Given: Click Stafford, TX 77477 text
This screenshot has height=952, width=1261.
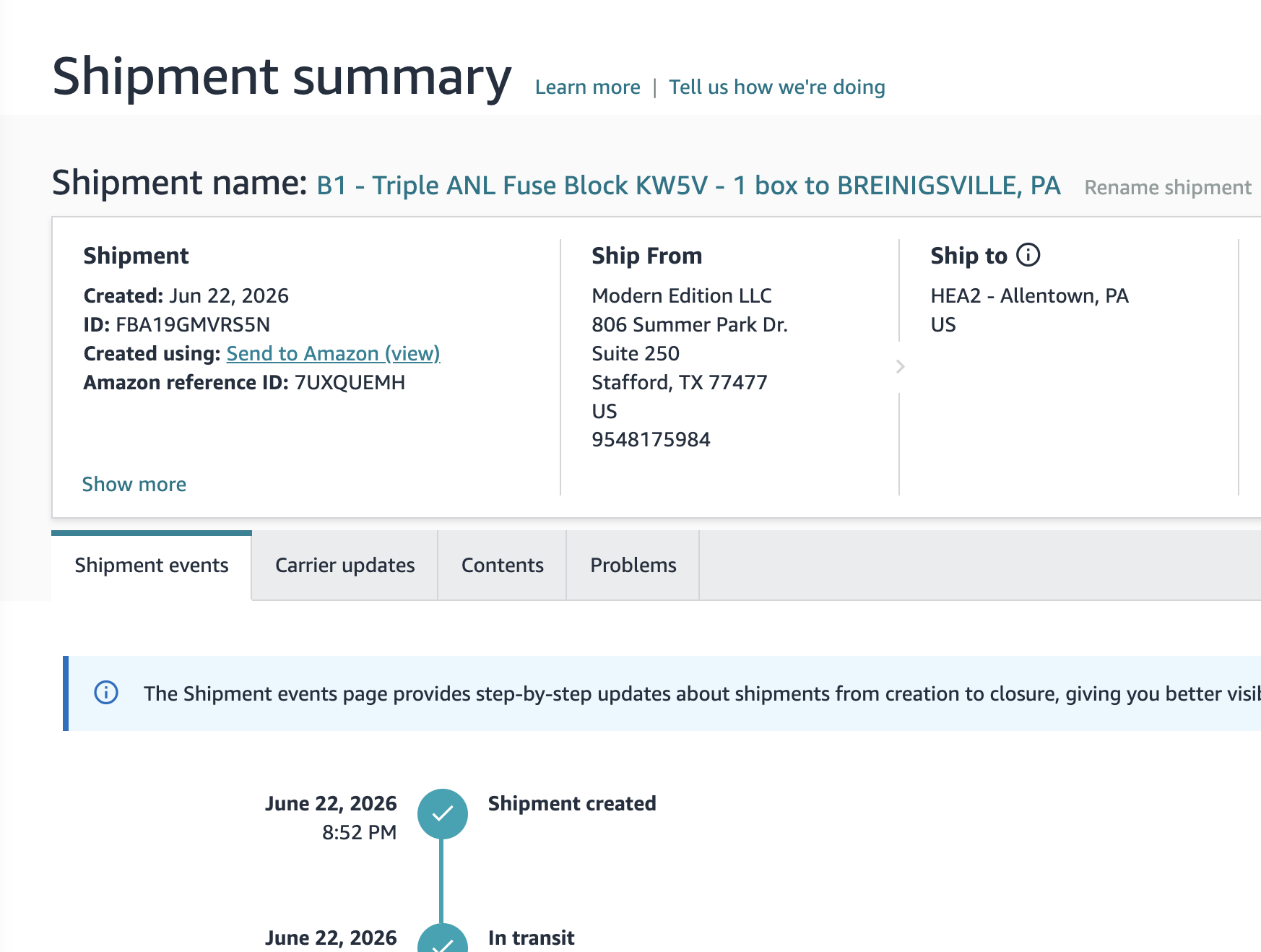Looking at the screenshot, I should click(680, 382).
